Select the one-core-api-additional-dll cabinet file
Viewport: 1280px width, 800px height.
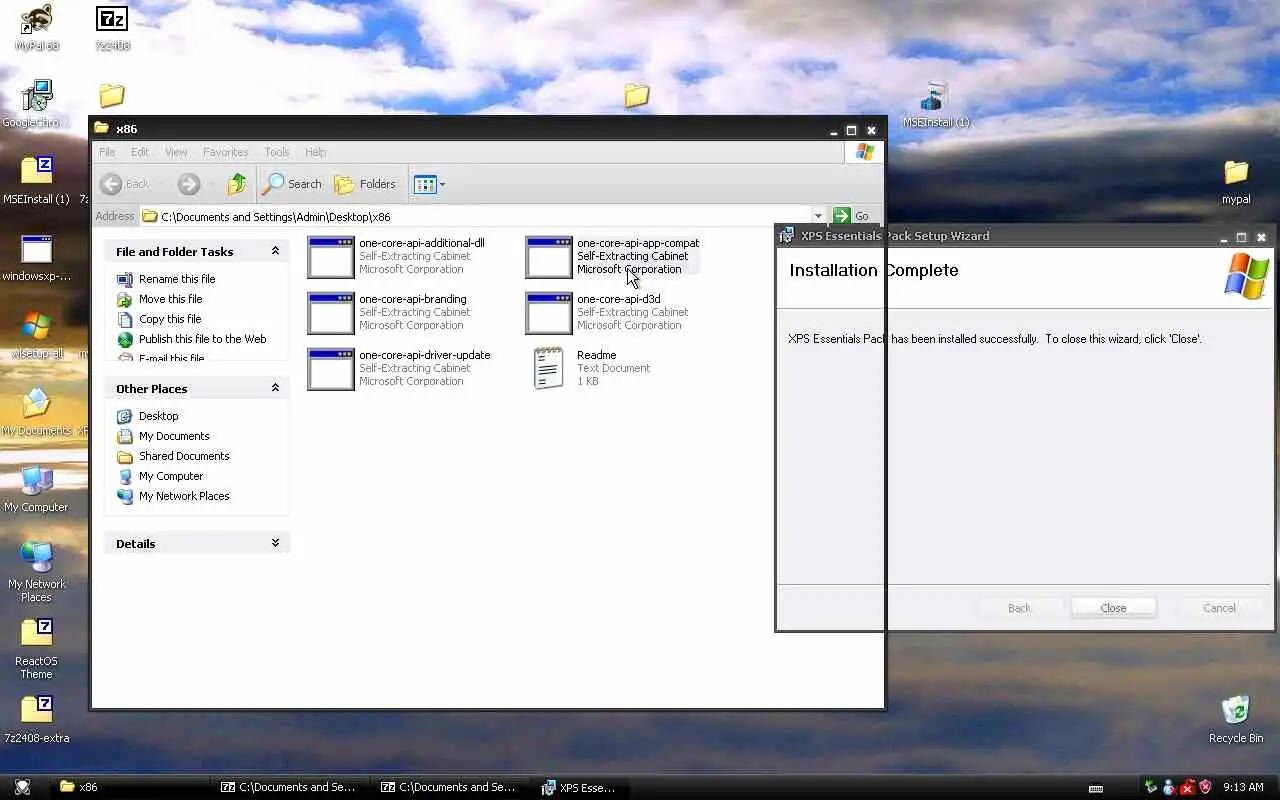(x=396, y=256)
